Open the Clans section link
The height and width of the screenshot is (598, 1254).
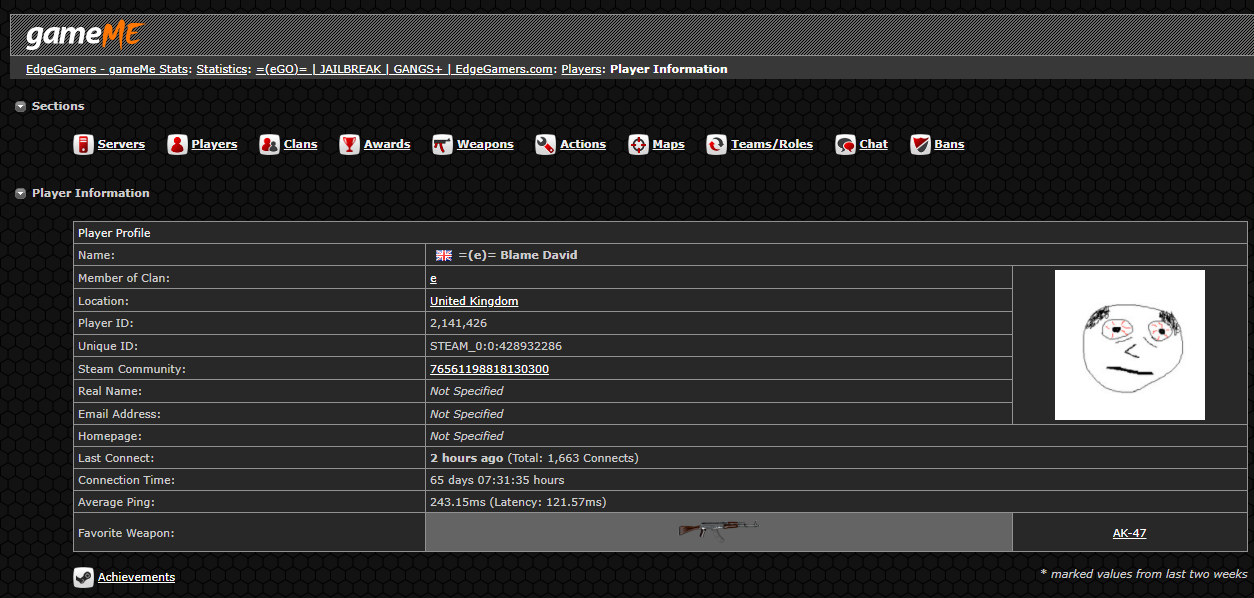(300, 145)
